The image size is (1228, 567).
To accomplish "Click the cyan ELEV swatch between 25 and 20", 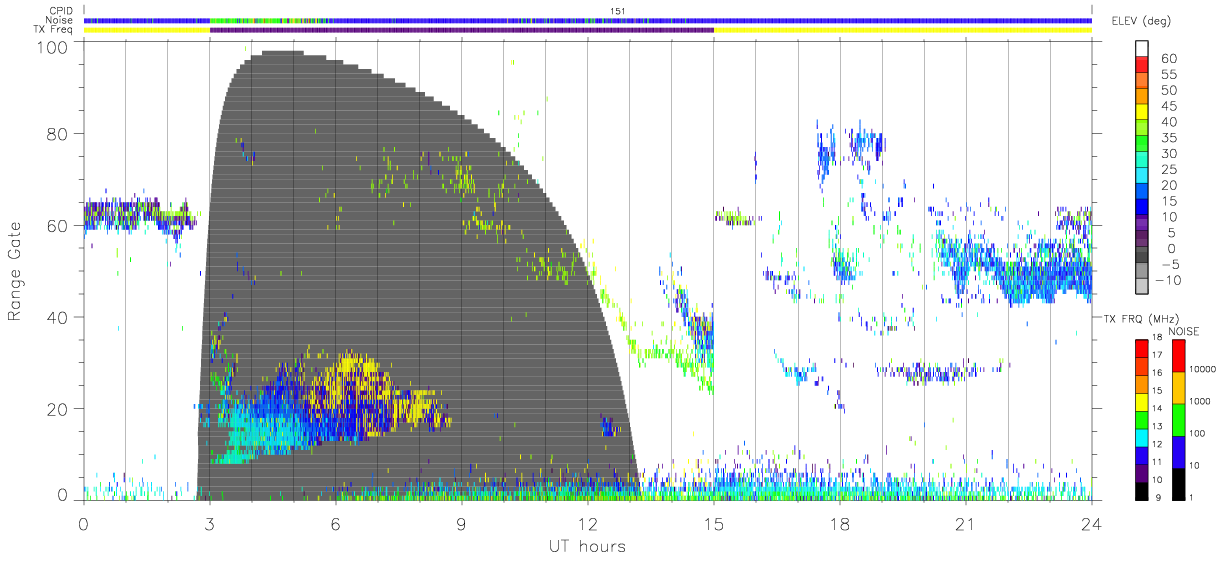I will (1142, 176).
